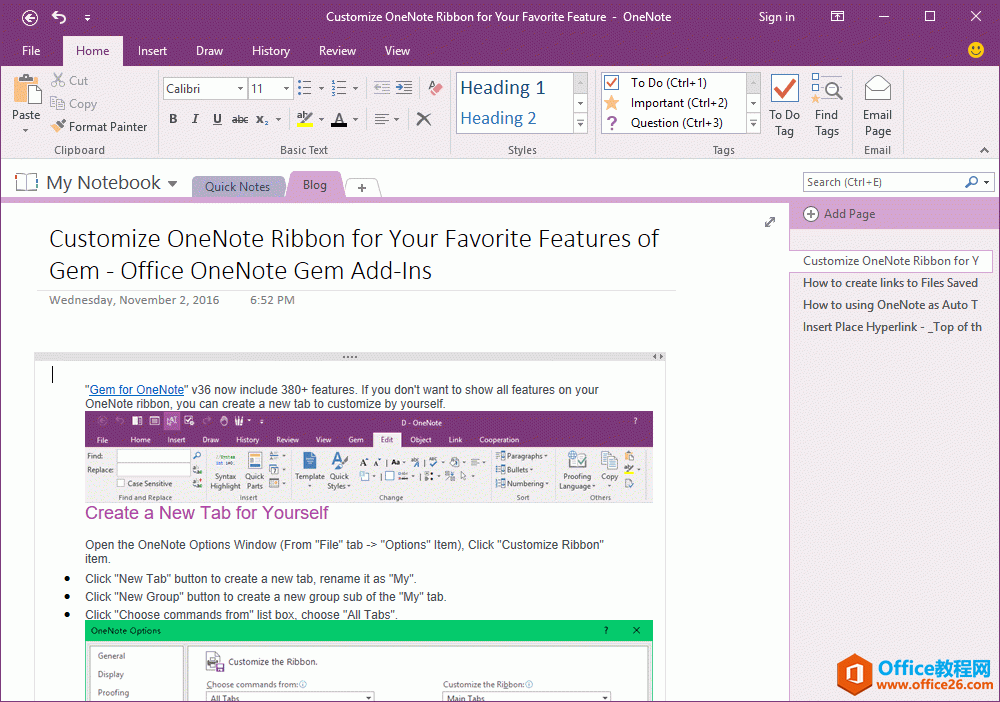
Task: Click the To Do Tag button
Action: [x=784, y=105]
